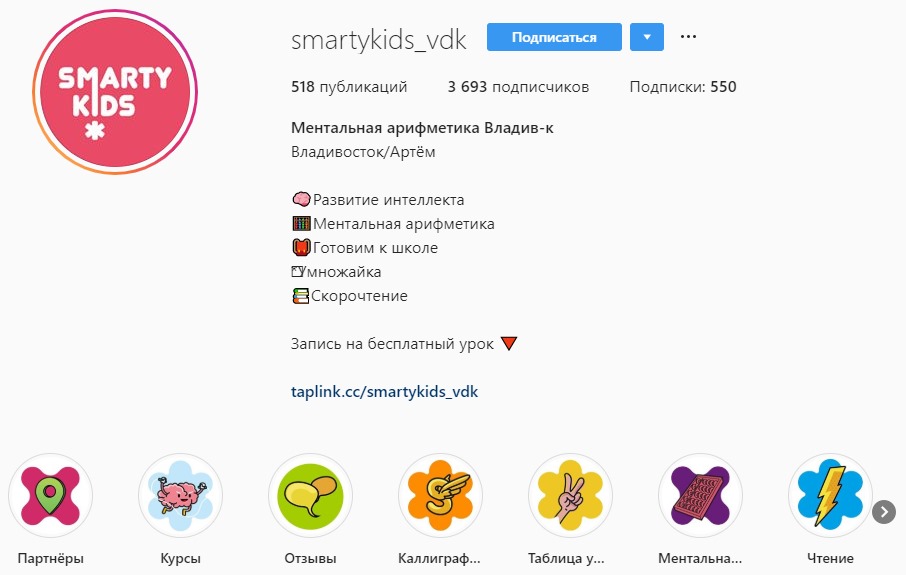View the Подписки: 550 following list
906x575 pixels.
pos(683,87)
